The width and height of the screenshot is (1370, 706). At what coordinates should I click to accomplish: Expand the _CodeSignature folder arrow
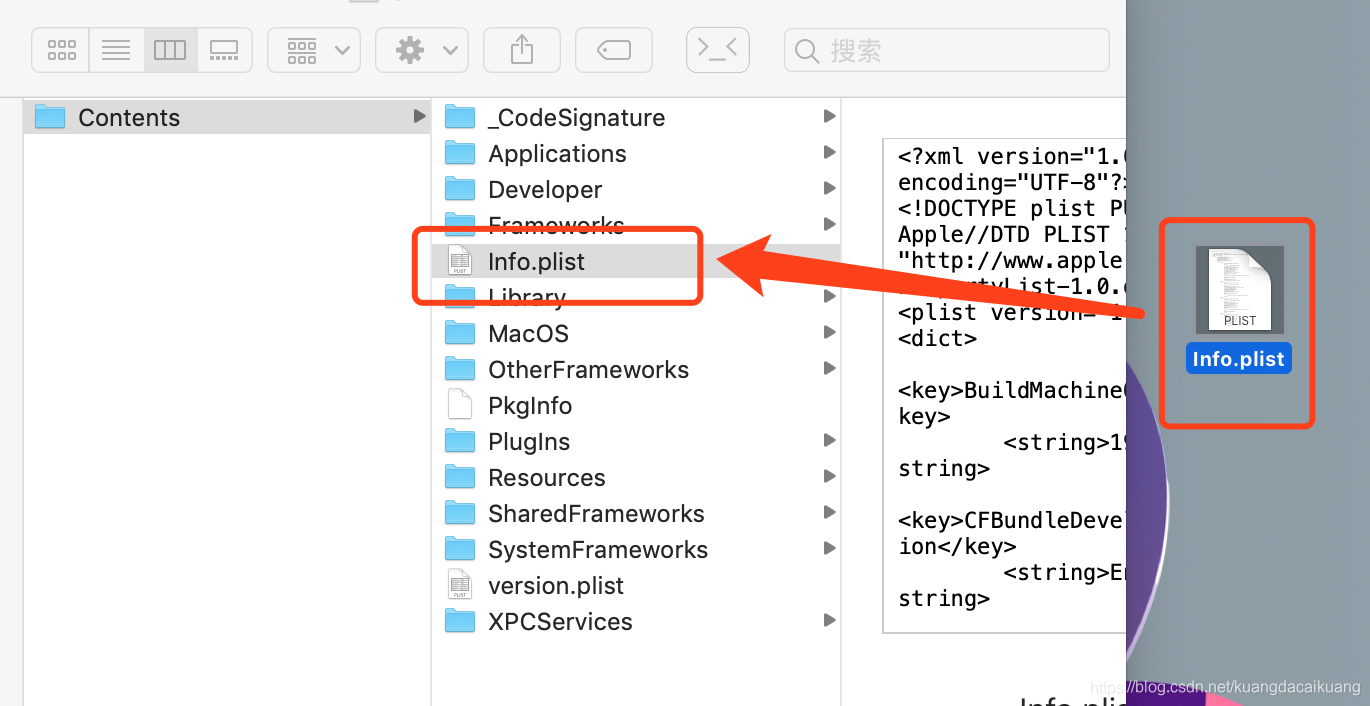click(829, 116)
